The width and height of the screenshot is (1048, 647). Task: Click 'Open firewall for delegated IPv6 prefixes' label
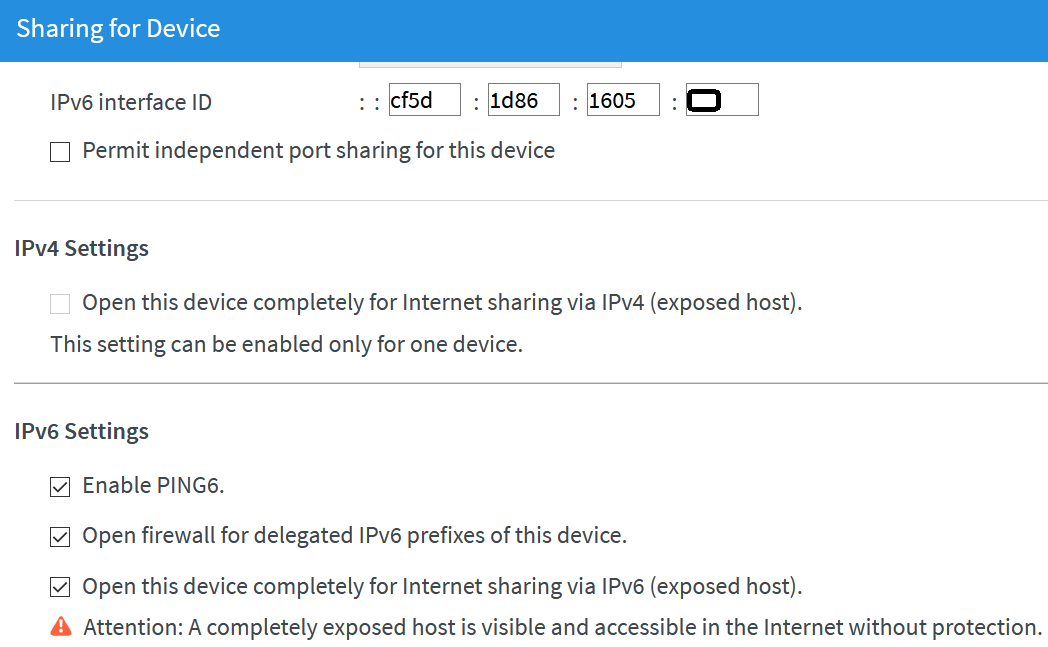(355, 535)
